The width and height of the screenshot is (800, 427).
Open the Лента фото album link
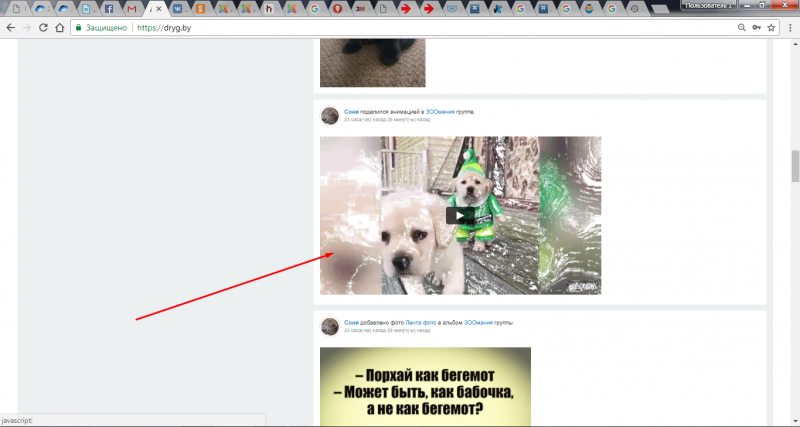[419, 322]
